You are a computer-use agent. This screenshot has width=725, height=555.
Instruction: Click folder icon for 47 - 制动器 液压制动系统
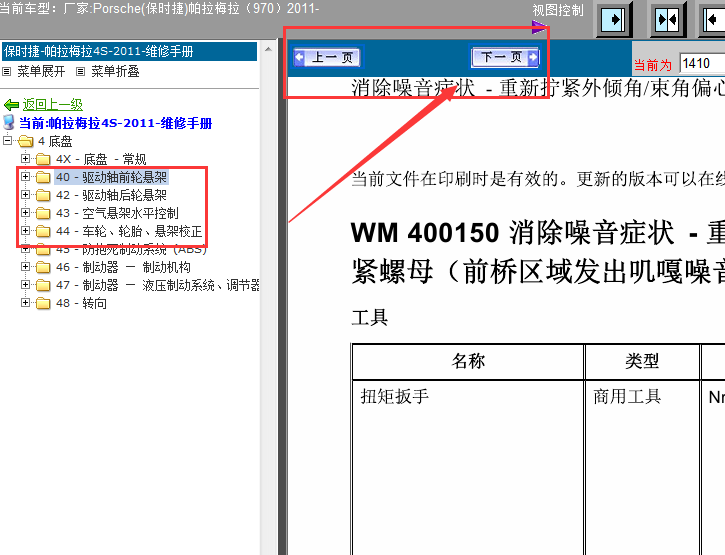[43, 285]
